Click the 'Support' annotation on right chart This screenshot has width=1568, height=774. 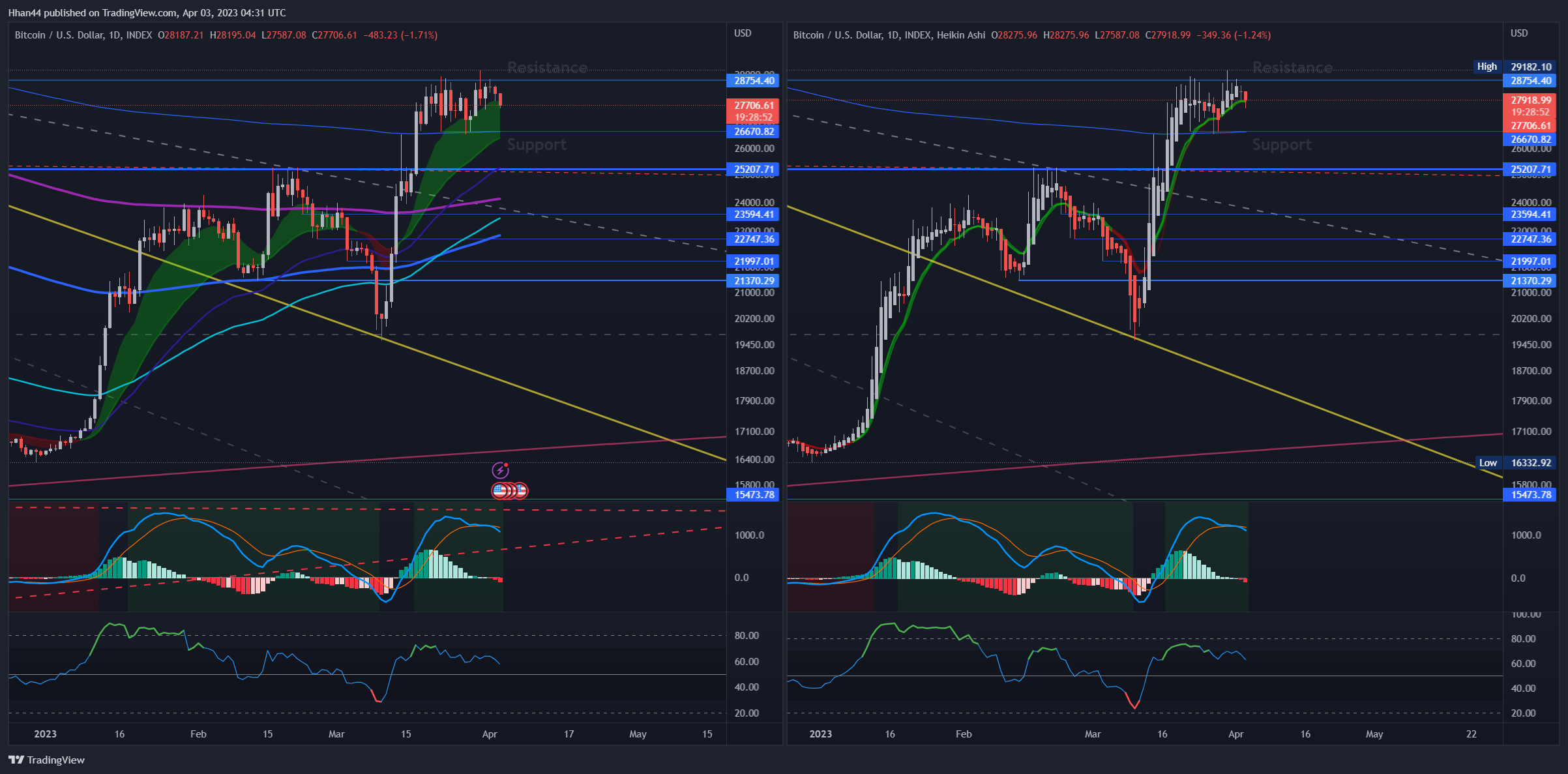pyautogui.click(x=1282, y=145)
